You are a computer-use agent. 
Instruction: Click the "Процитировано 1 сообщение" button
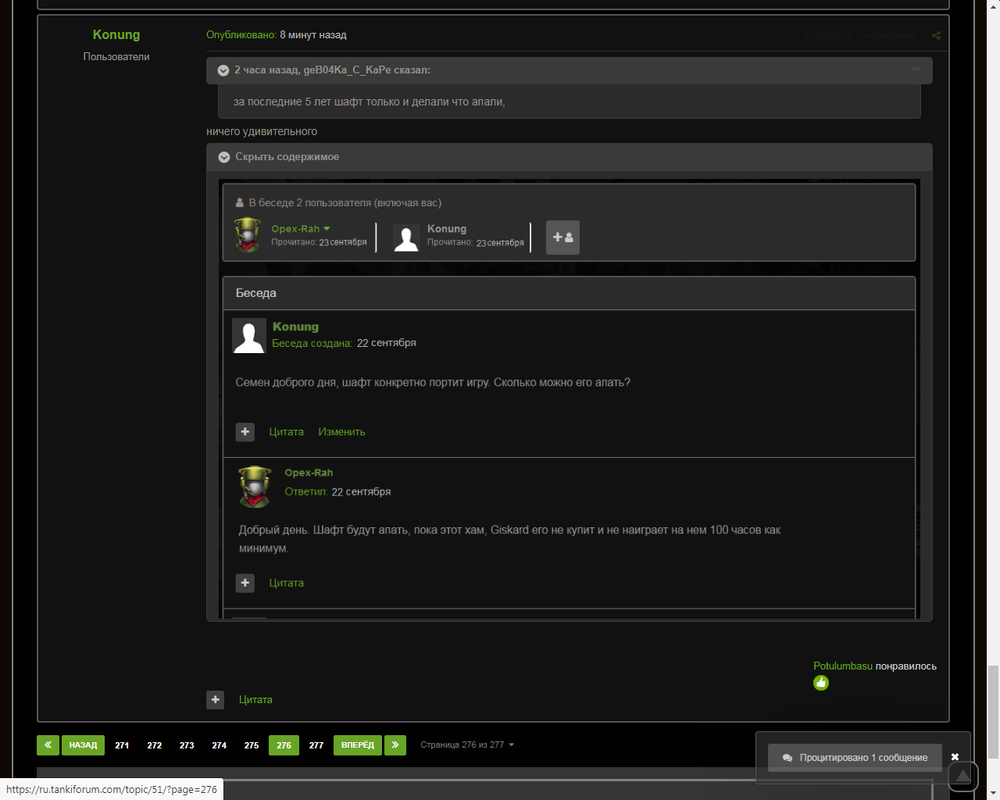tap(855, 757)
